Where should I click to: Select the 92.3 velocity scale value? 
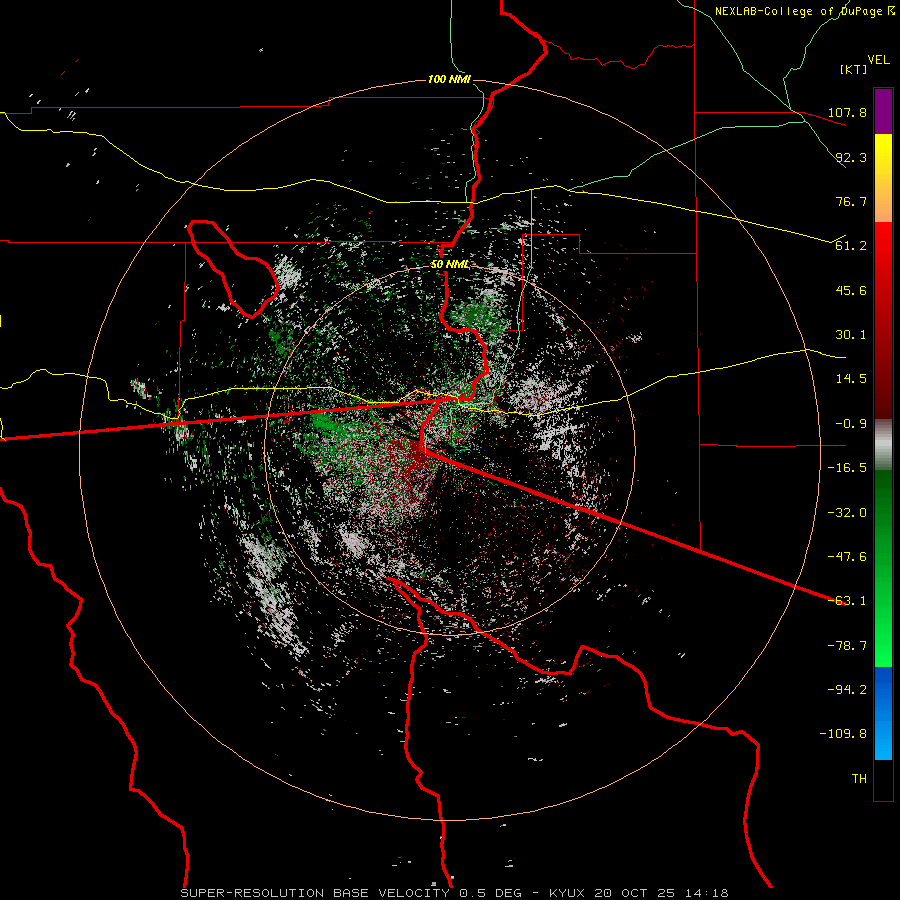(851, 157)
